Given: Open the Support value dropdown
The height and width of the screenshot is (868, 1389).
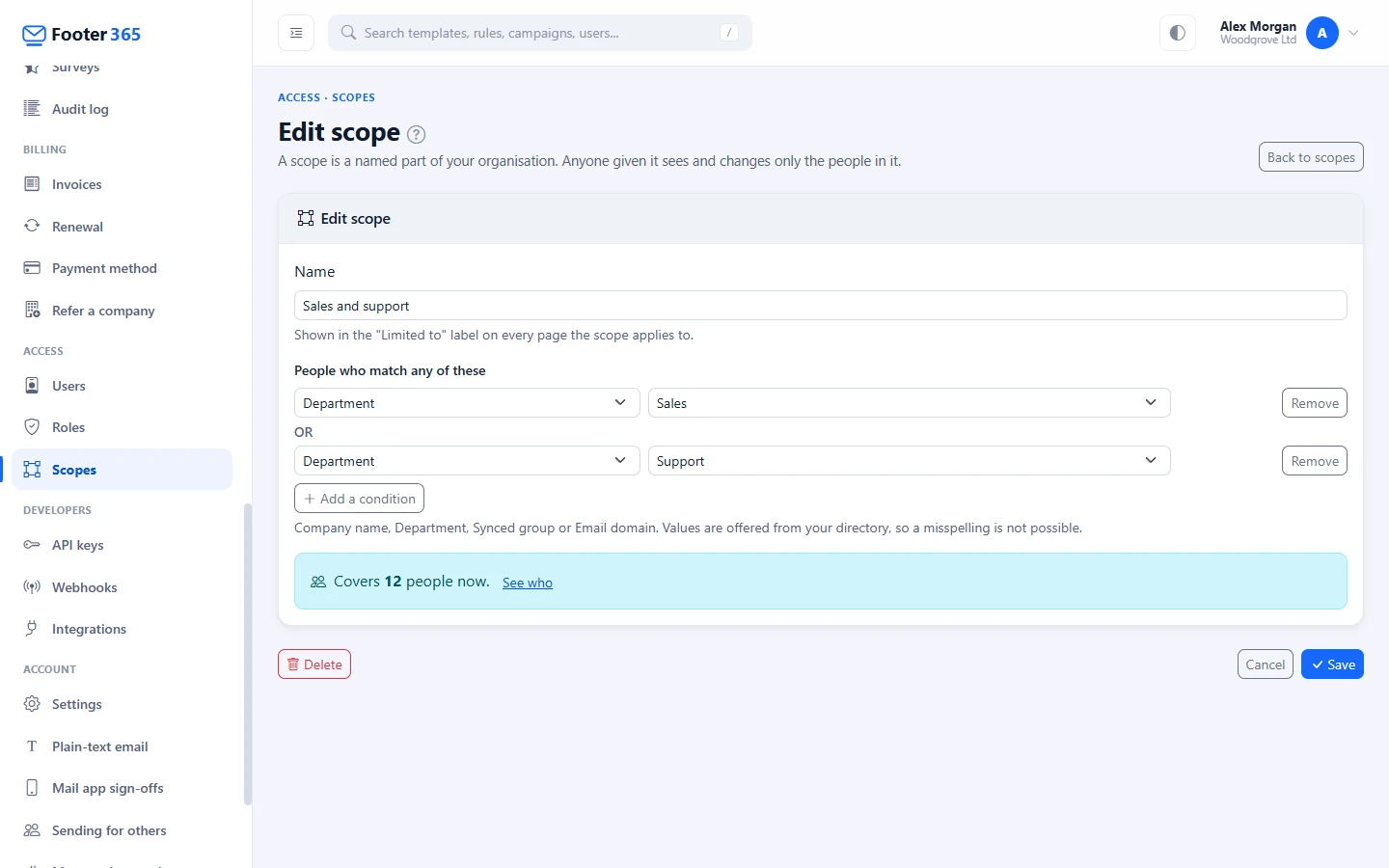Looking at the screenshot, I should coord(909,461).
